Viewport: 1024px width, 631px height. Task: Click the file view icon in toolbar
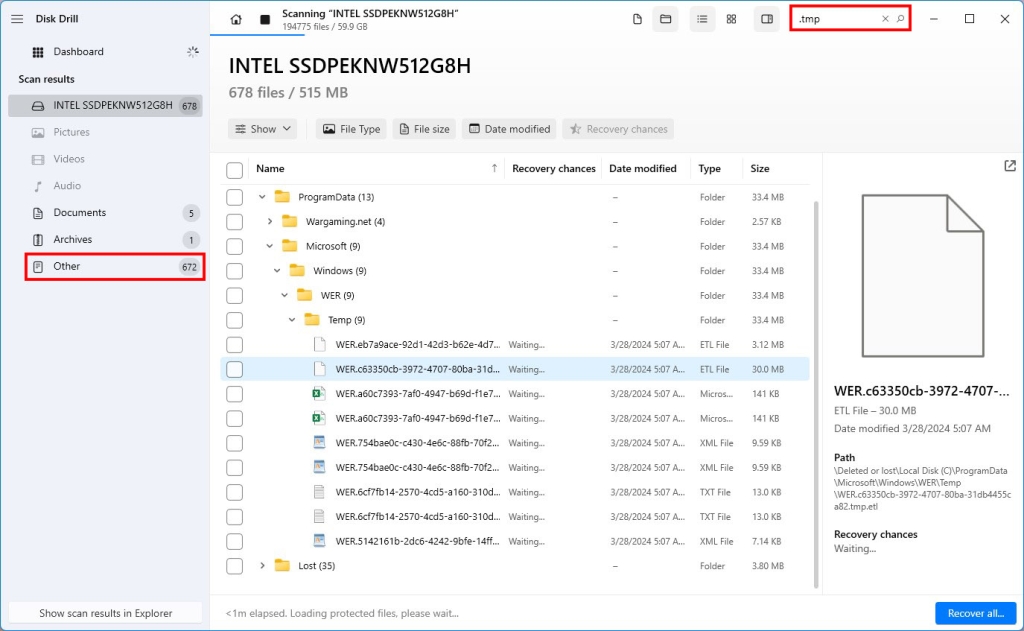(638, 18)
